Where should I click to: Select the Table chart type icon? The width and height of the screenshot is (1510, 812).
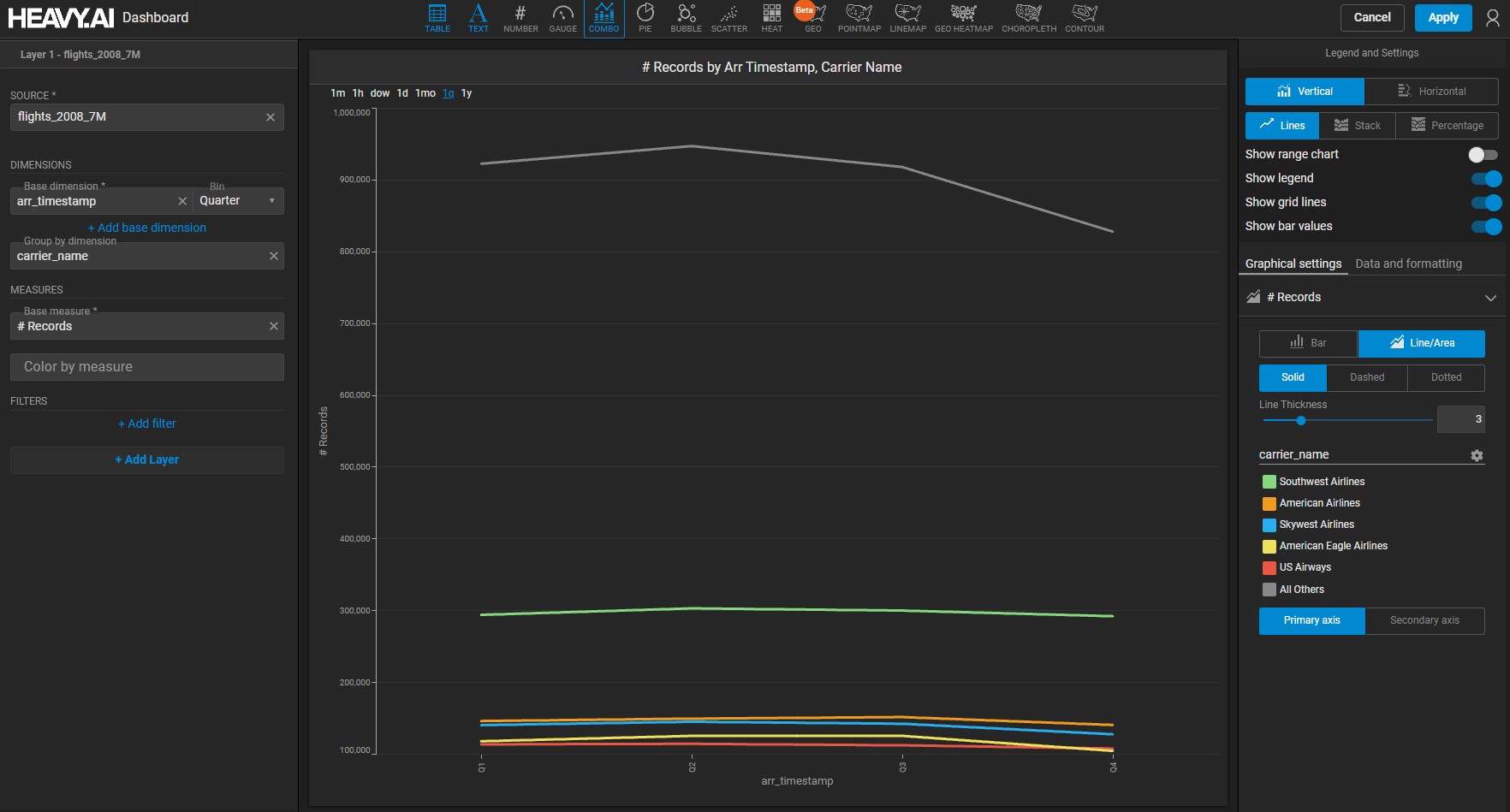tap(437, 18)
